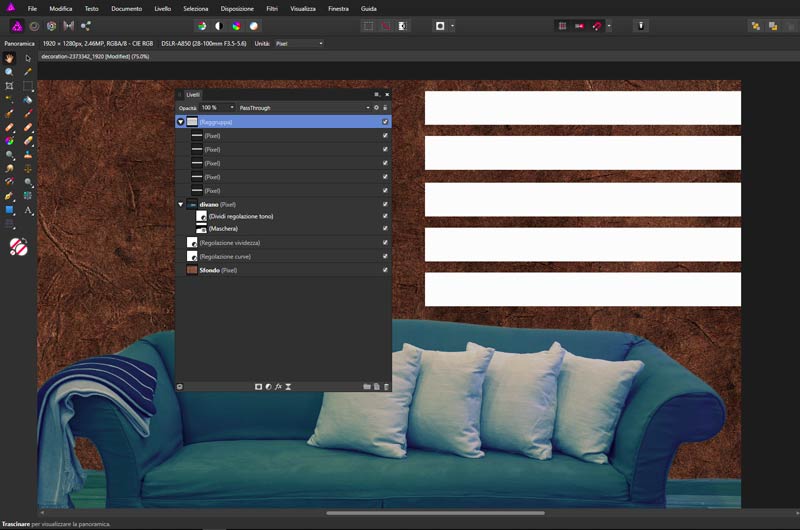Screen dimensions: 800x530
Task: Click the Invert Selection toolbar icon
Action: [403, 26]
